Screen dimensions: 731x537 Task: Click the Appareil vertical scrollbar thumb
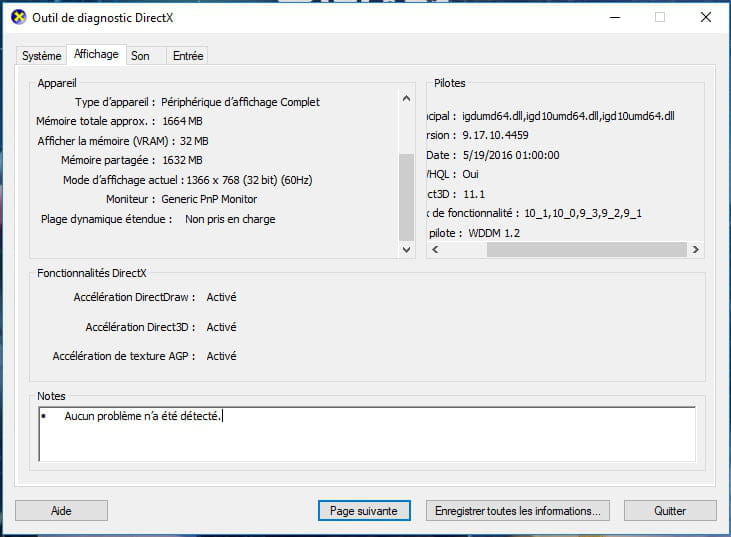407,198
